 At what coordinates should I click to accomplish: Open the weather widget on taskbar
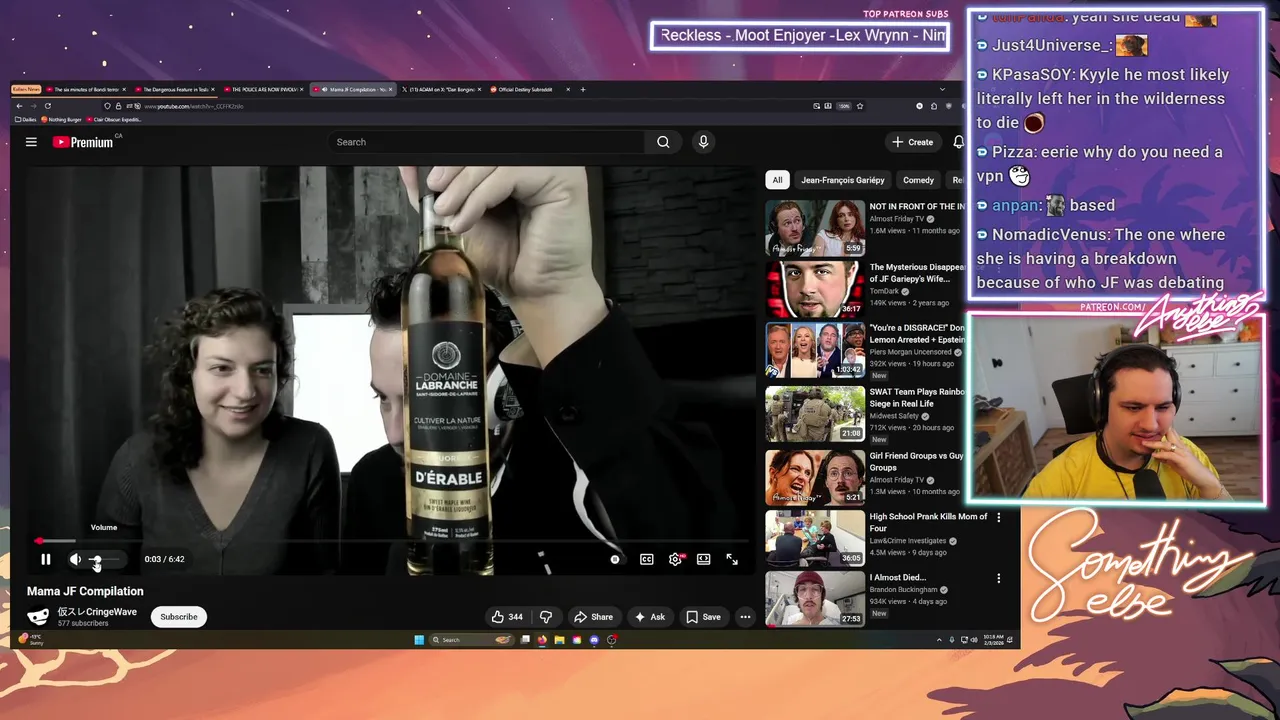(x=31, y=640)
